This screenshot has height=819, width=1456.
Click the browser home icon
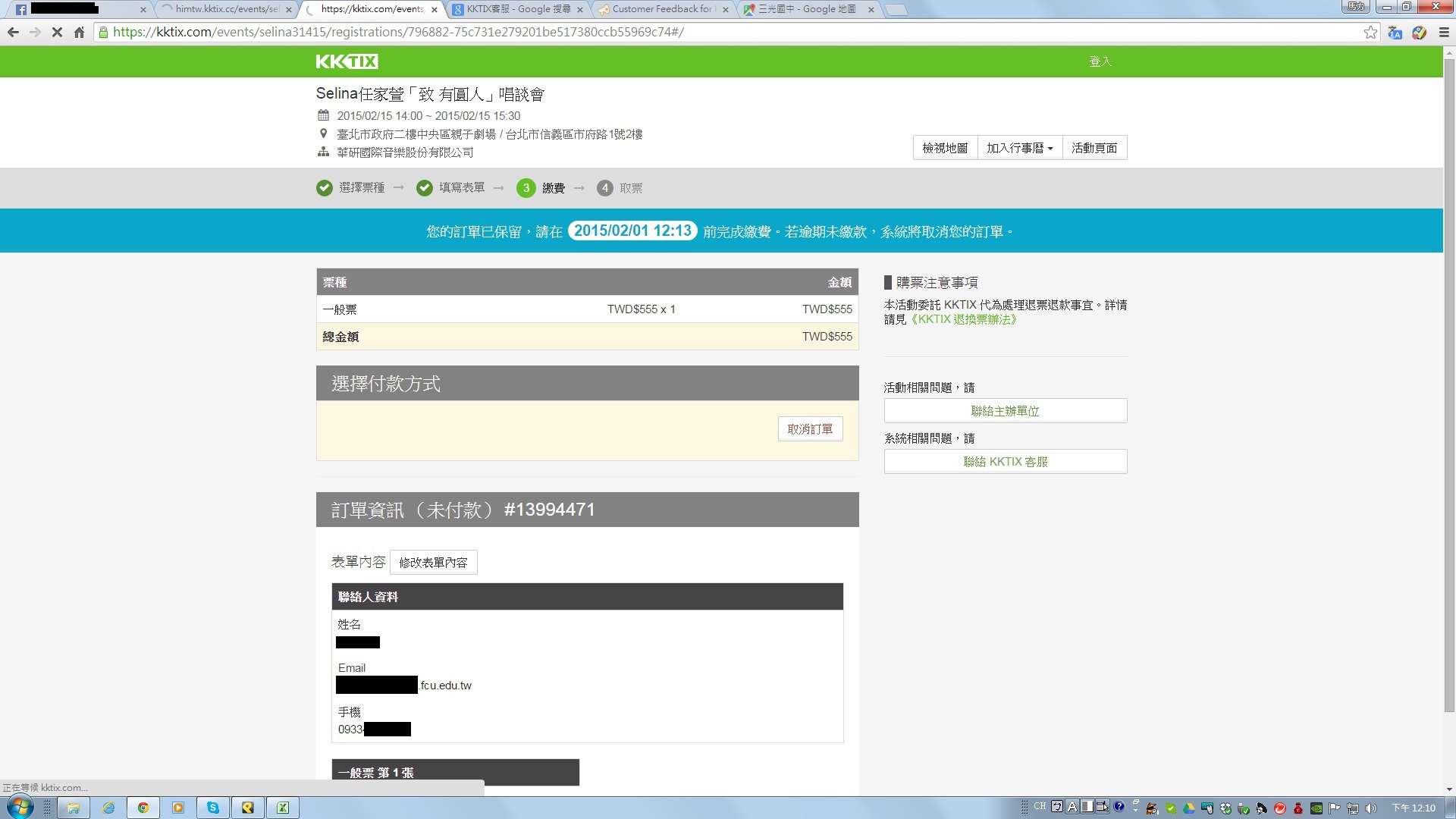point(79,32)
